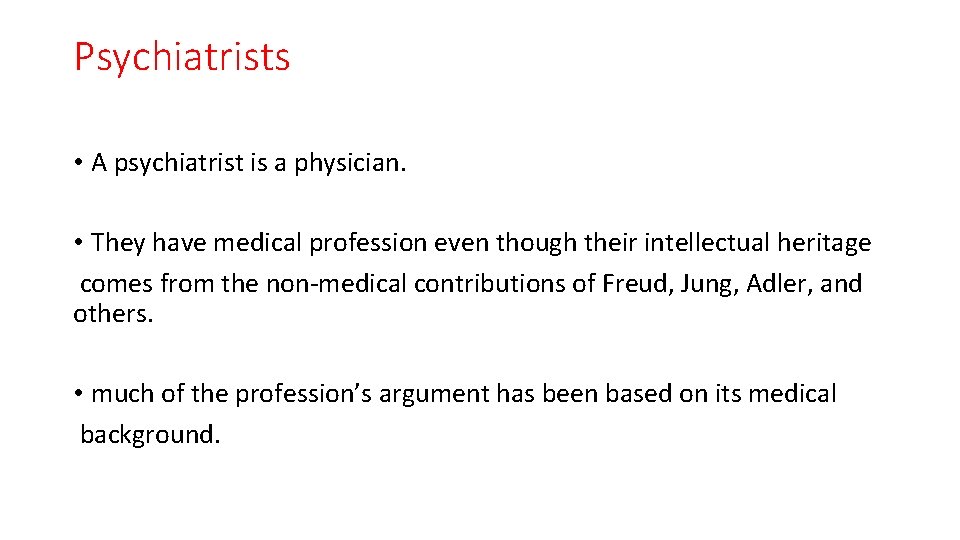Click the bullet marker before "A psychiatrist"
The image size is (960, 540).
[78, 164]
